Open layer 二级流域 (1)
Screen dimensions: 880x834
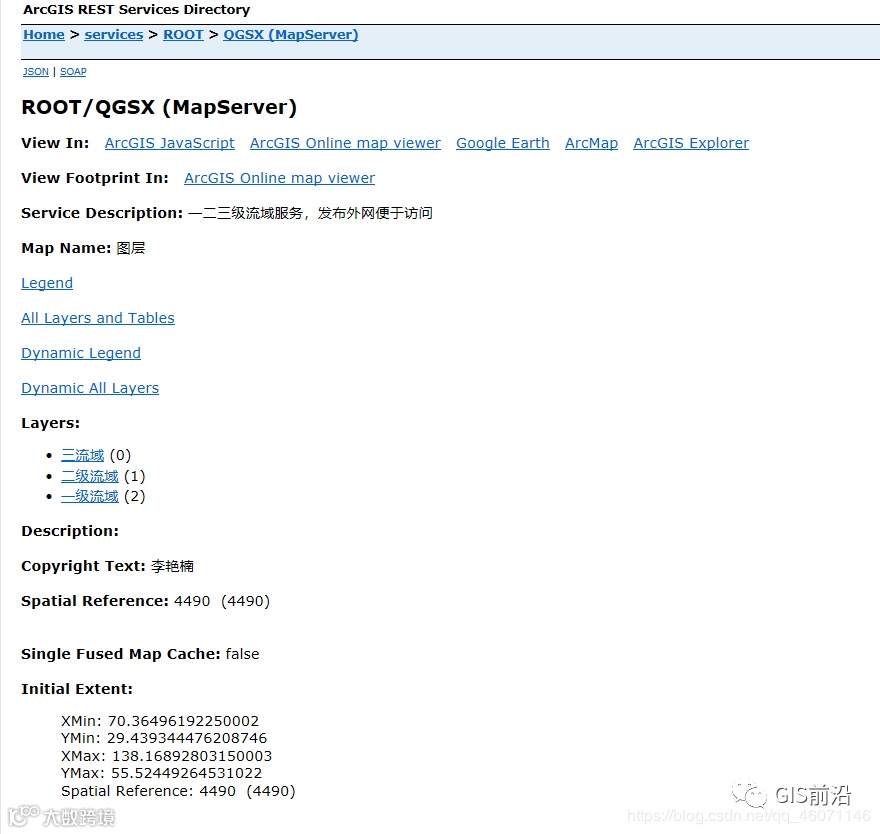point(90,476)
